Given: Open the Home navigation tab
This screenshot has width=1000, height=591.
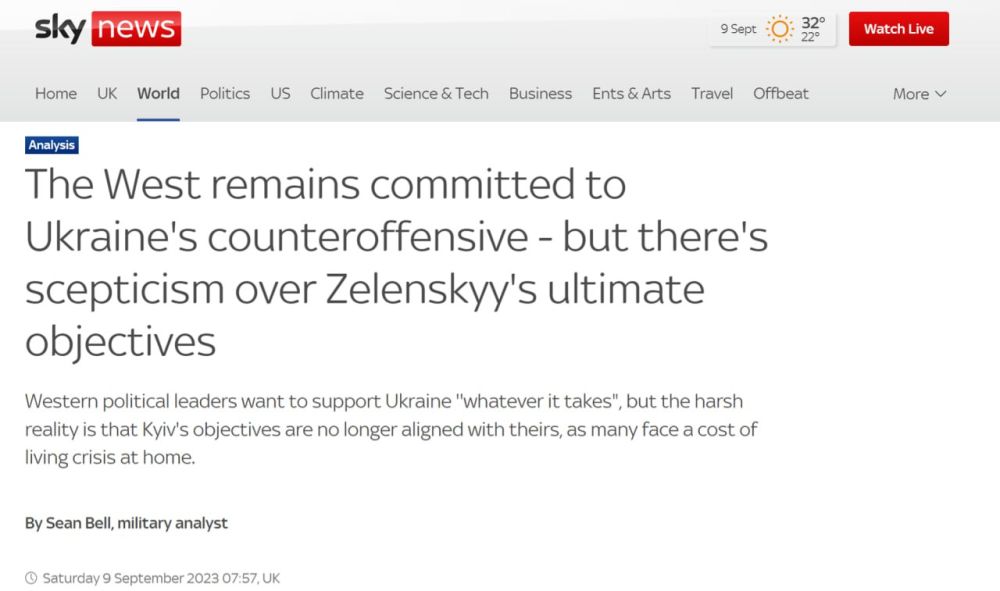Looking at the screenshot, I should point(56,93).
